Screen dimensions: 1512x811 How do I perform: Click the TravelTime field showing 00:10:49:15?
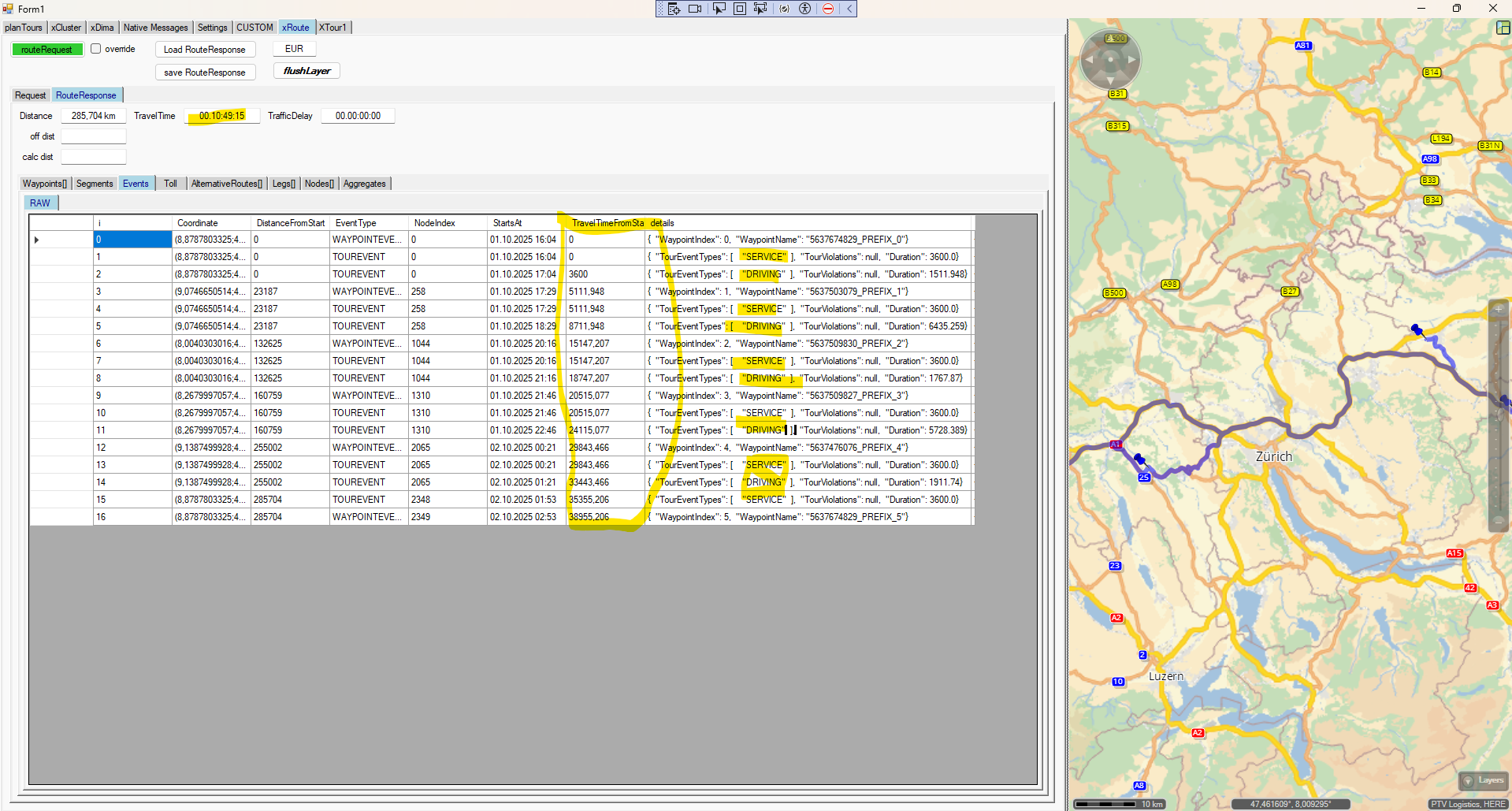222,116
